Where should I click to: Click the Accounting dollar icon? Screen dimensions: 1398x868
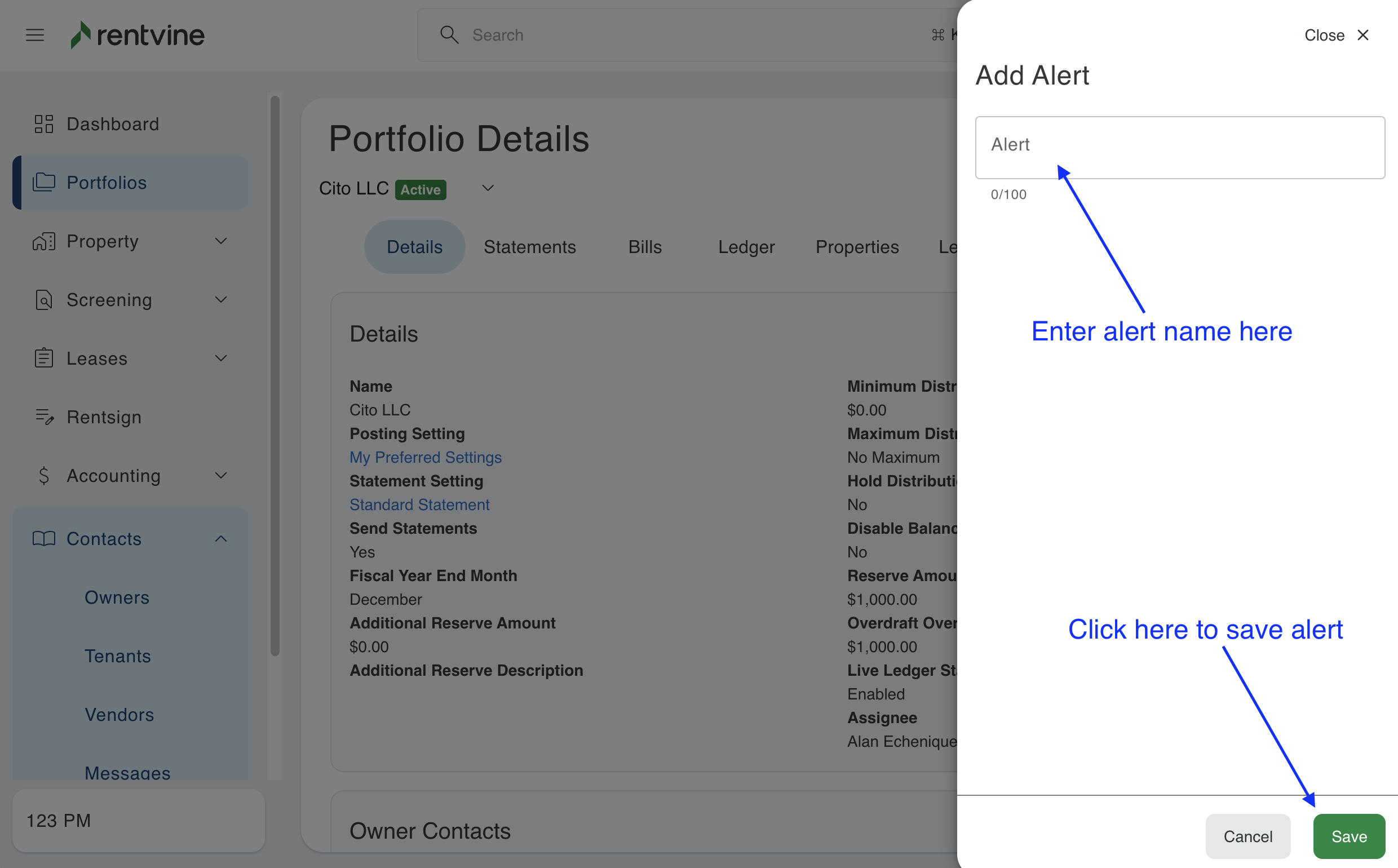point(43,475)
